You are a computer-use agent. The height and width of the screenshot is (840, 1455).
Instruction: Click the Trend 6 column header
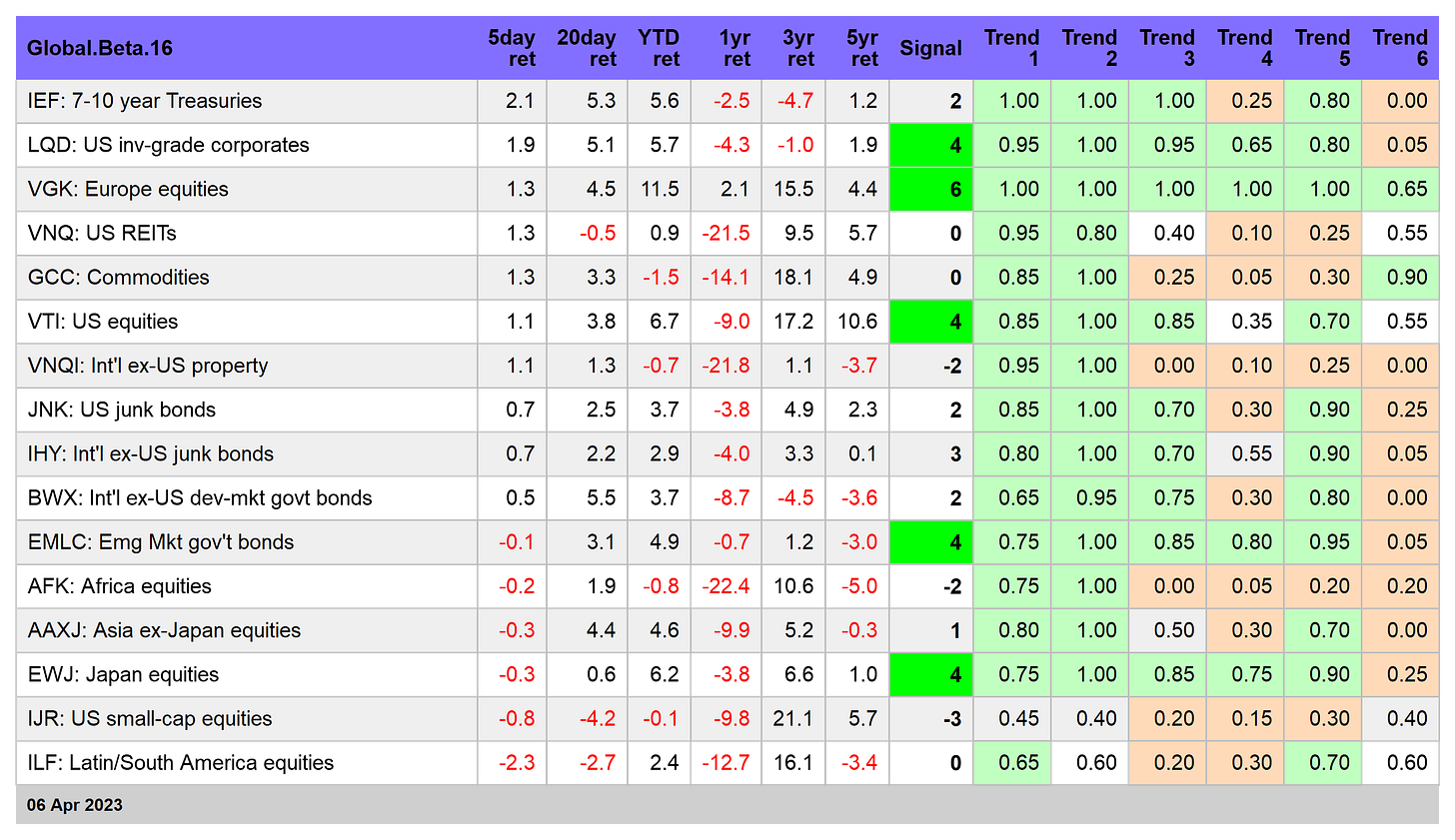click(1400, 48)
